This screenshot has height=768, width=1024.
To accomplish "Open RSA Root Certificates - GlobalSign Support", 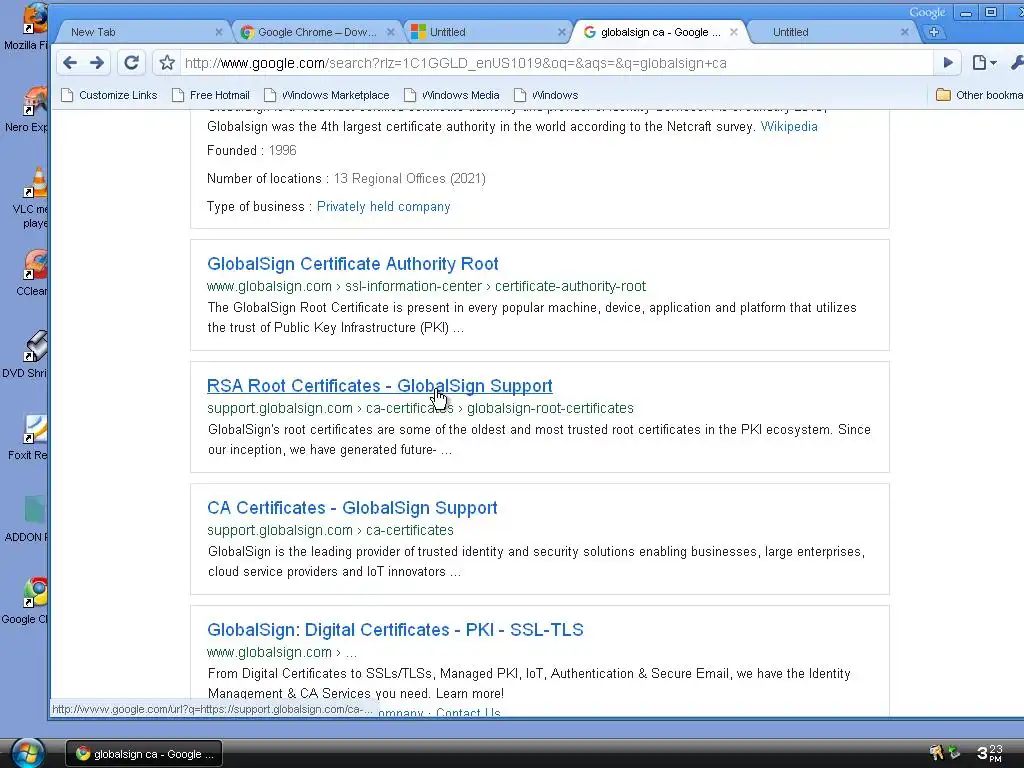I will click(x=379, y=386).
